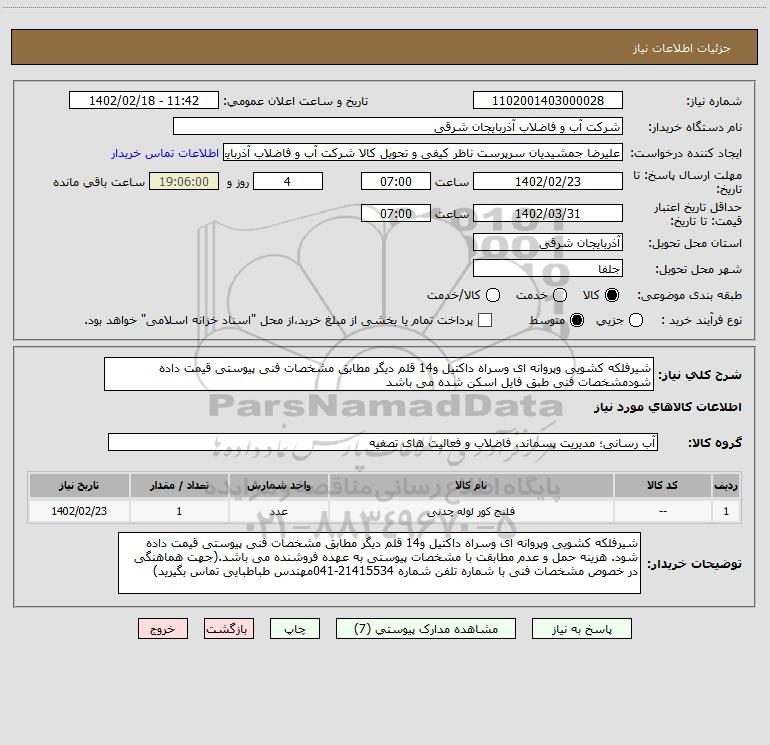Click the اطلاعات کالاهای مورد نیاز section heading

click(x=667, y=407)
